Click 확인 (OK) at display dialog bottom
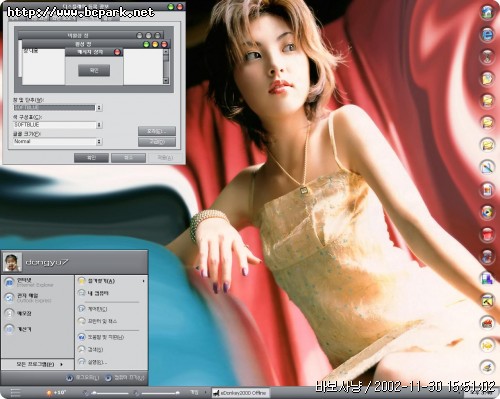This screenshot has width=500, height=399. coord(91,157)
